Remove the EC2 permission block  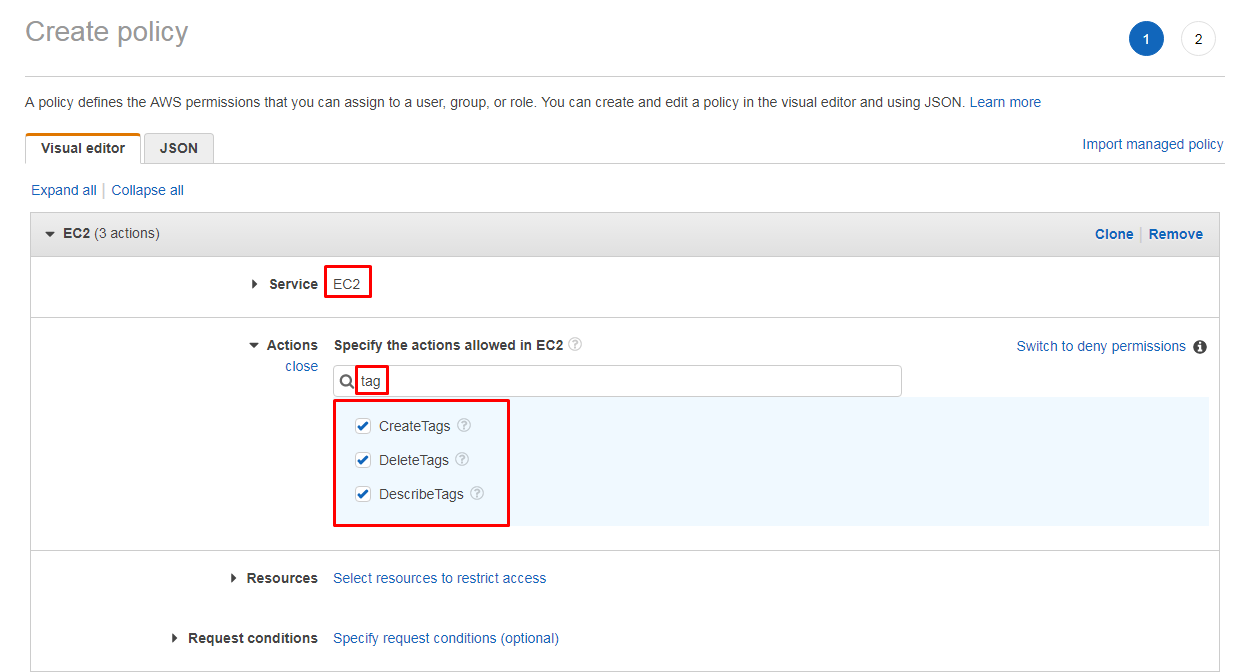[x=1176, y=234]
